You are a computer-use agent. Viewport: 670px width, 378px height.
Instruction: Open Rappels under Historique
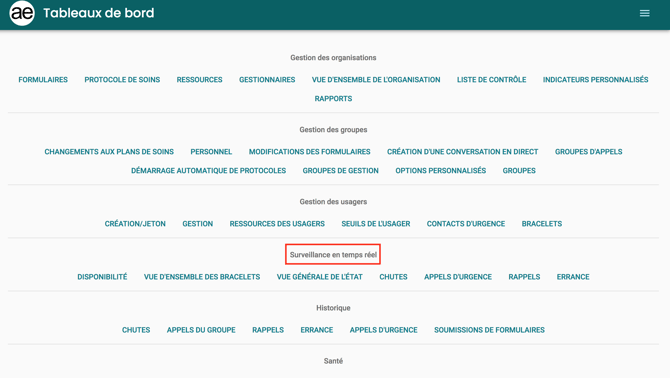pyautogui.click(x=268, y=330)
